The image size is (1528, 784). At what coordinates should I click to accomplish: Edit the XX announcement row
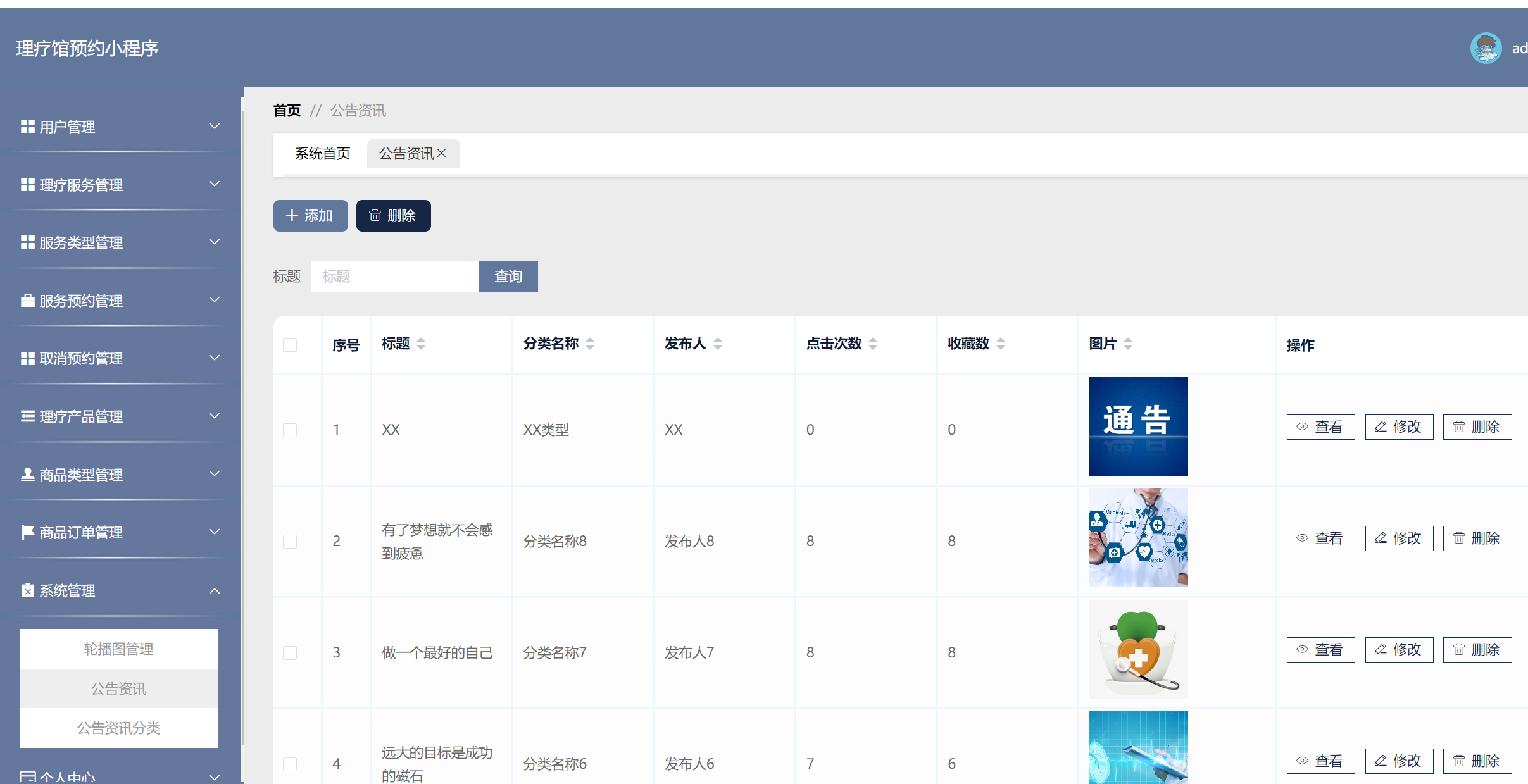pyautogui.click(x=1399, y=427)
